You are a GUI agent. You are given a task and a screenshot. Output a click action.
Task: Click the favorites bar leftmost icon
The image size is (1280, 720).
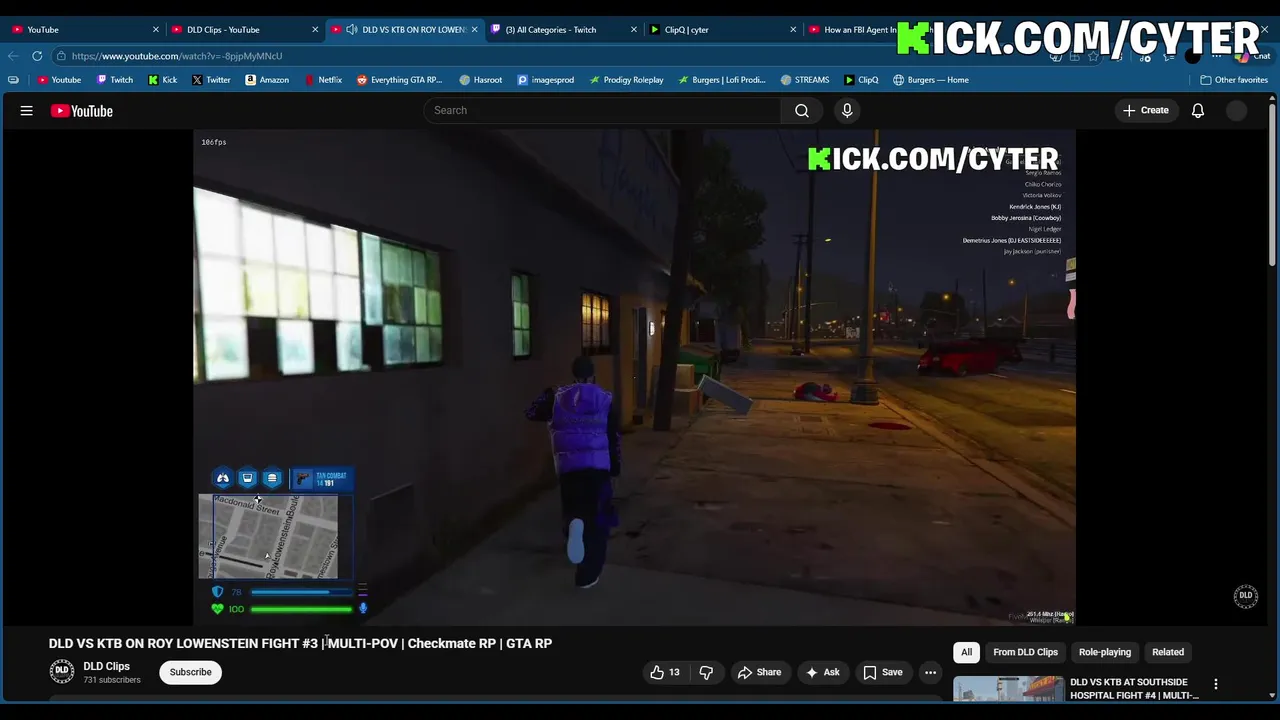tap(13, 80)
